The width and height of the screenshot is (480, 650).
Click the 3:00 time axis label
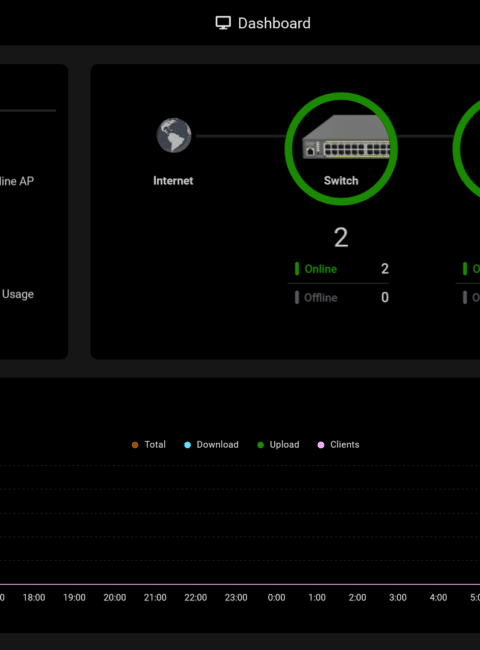point(398,597)
